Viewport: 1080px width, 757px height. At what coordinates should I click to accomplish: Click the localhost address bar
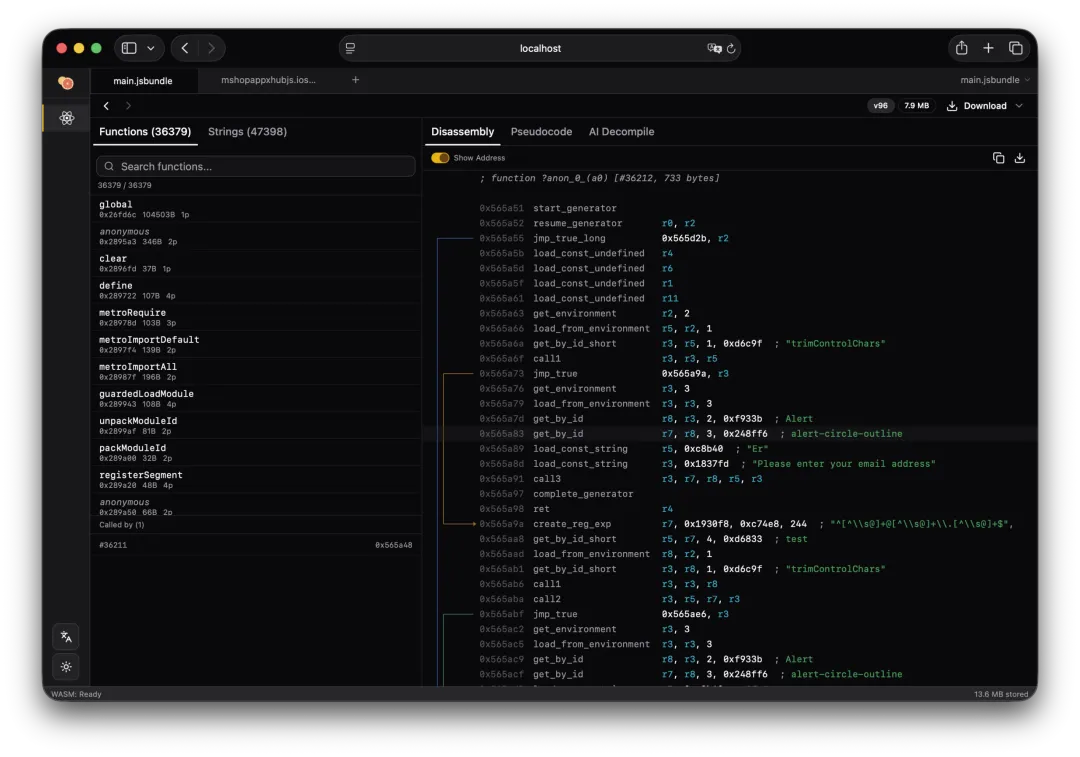(x=540, y=48)
